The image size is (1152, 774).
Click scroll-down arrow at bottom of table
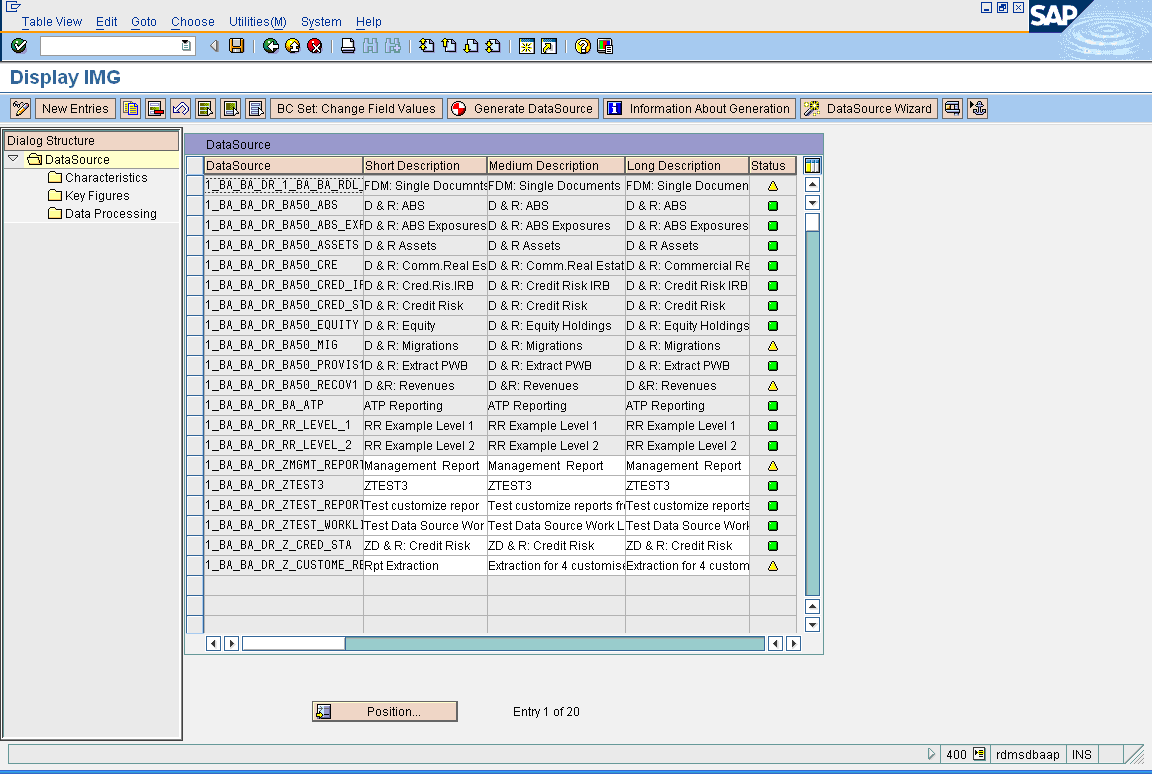point(812,625)
